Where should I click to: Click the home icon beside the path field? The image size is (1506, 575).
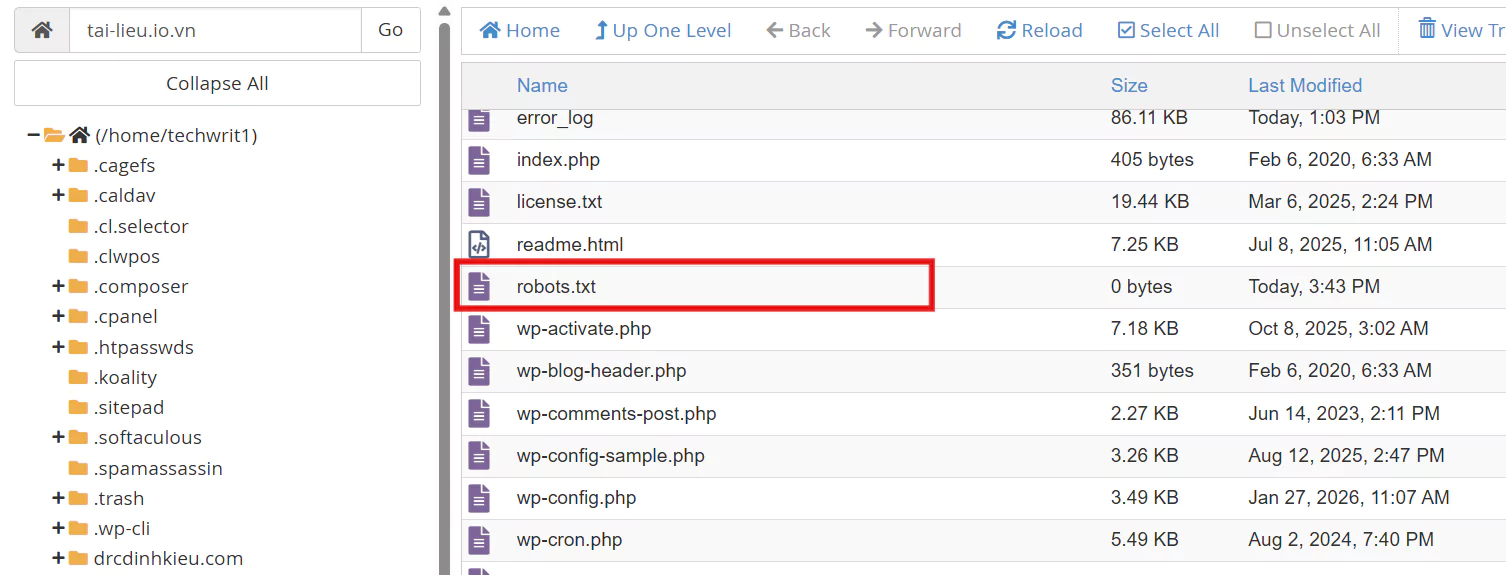[x=42, y=30]
